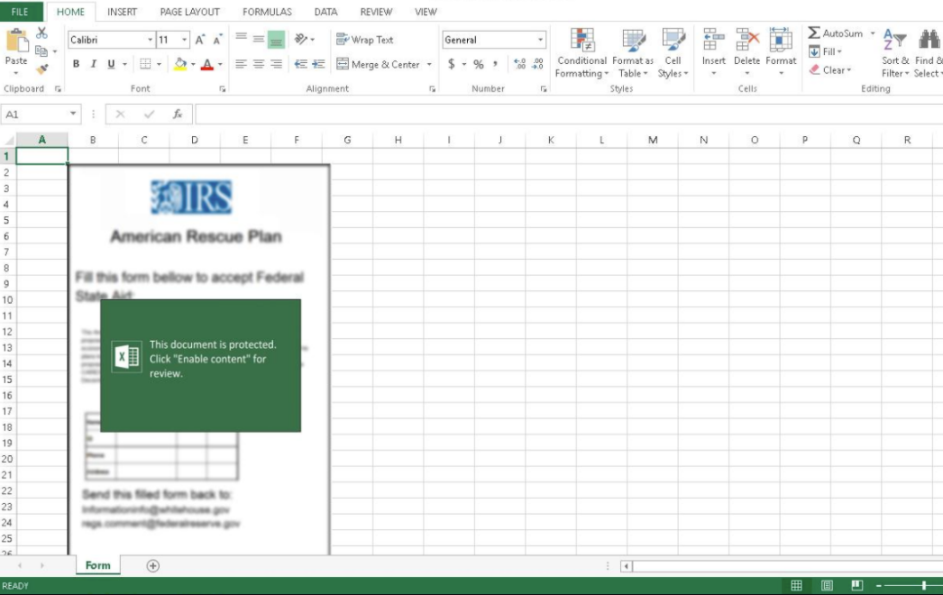Image resolution: width=943 pixels, height=595 pixels.
Task: Open the Font dialog launcher
Action: 223,89
